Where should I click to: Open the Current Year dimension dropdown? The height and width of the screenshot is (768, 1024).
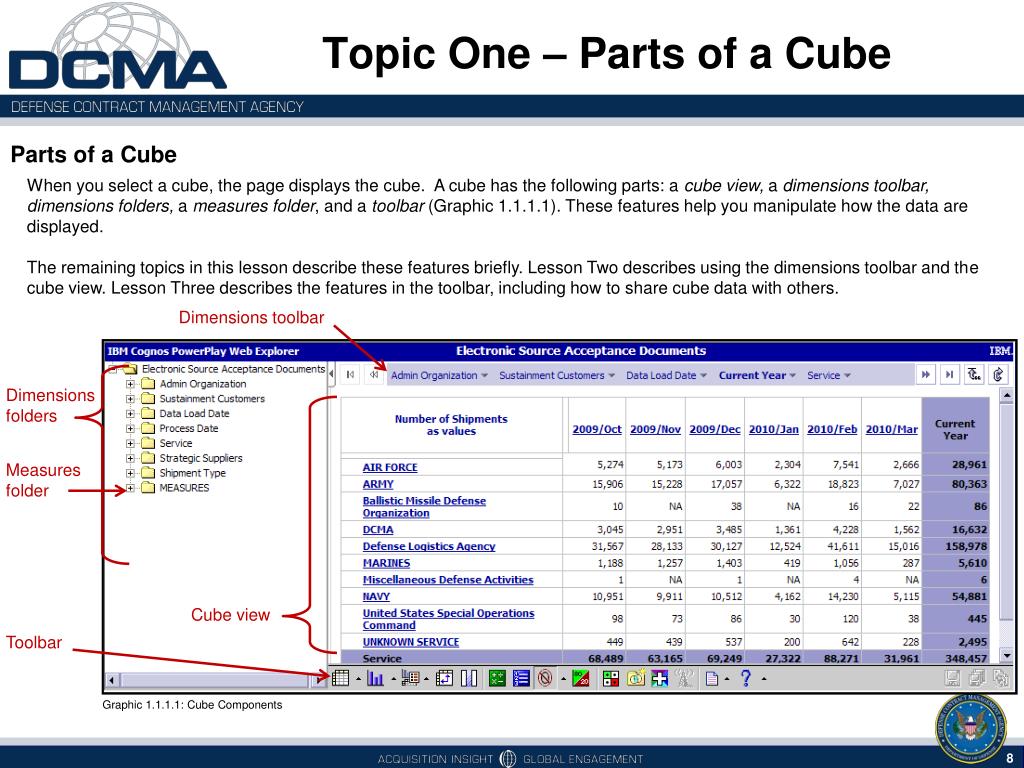[x=793, y=376]
